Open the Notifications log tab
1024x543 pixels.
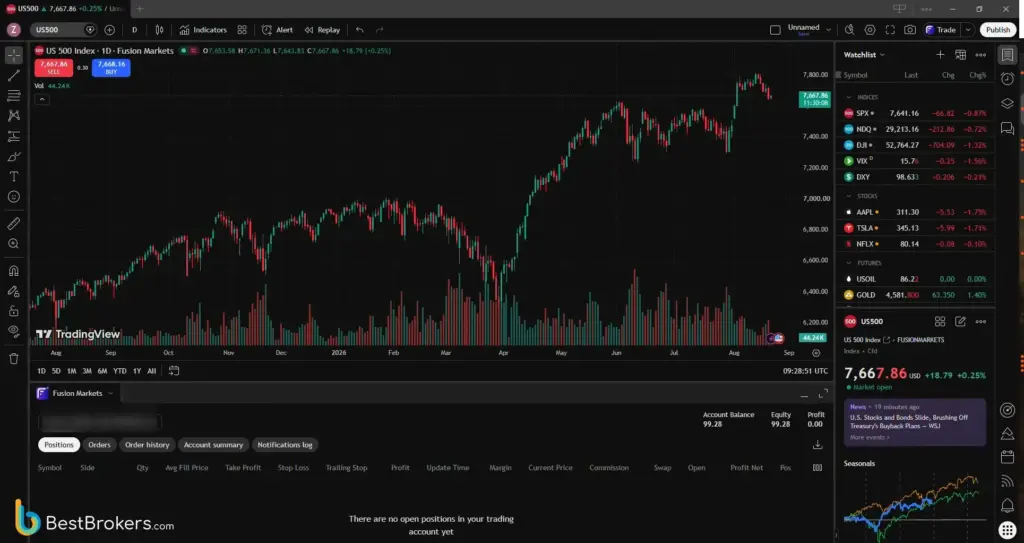click(x=285, y=445)
